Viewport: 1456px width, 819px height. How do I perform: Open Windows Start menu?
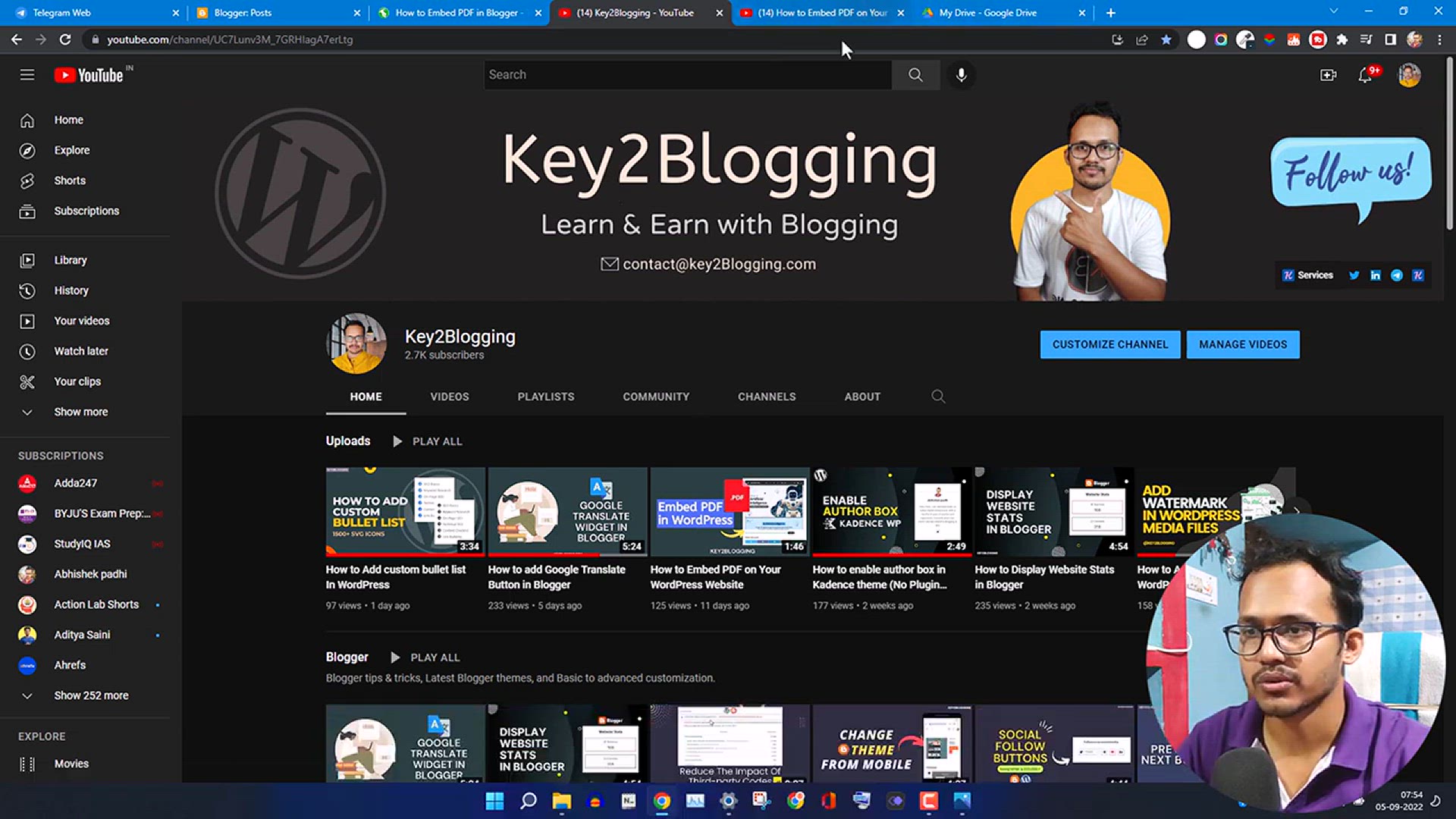[x=494, y=801]
